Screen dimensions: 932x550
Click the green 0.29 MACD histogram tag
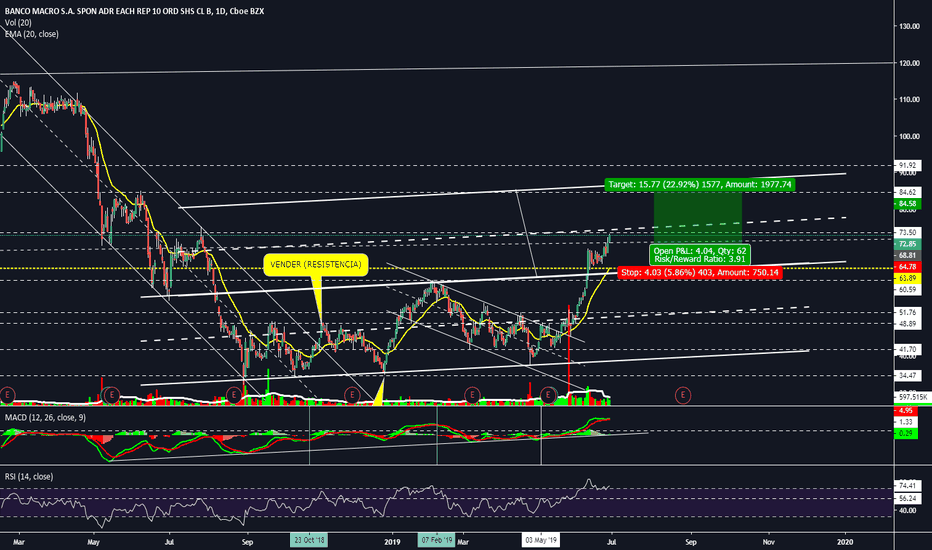(x=905, y=433)
